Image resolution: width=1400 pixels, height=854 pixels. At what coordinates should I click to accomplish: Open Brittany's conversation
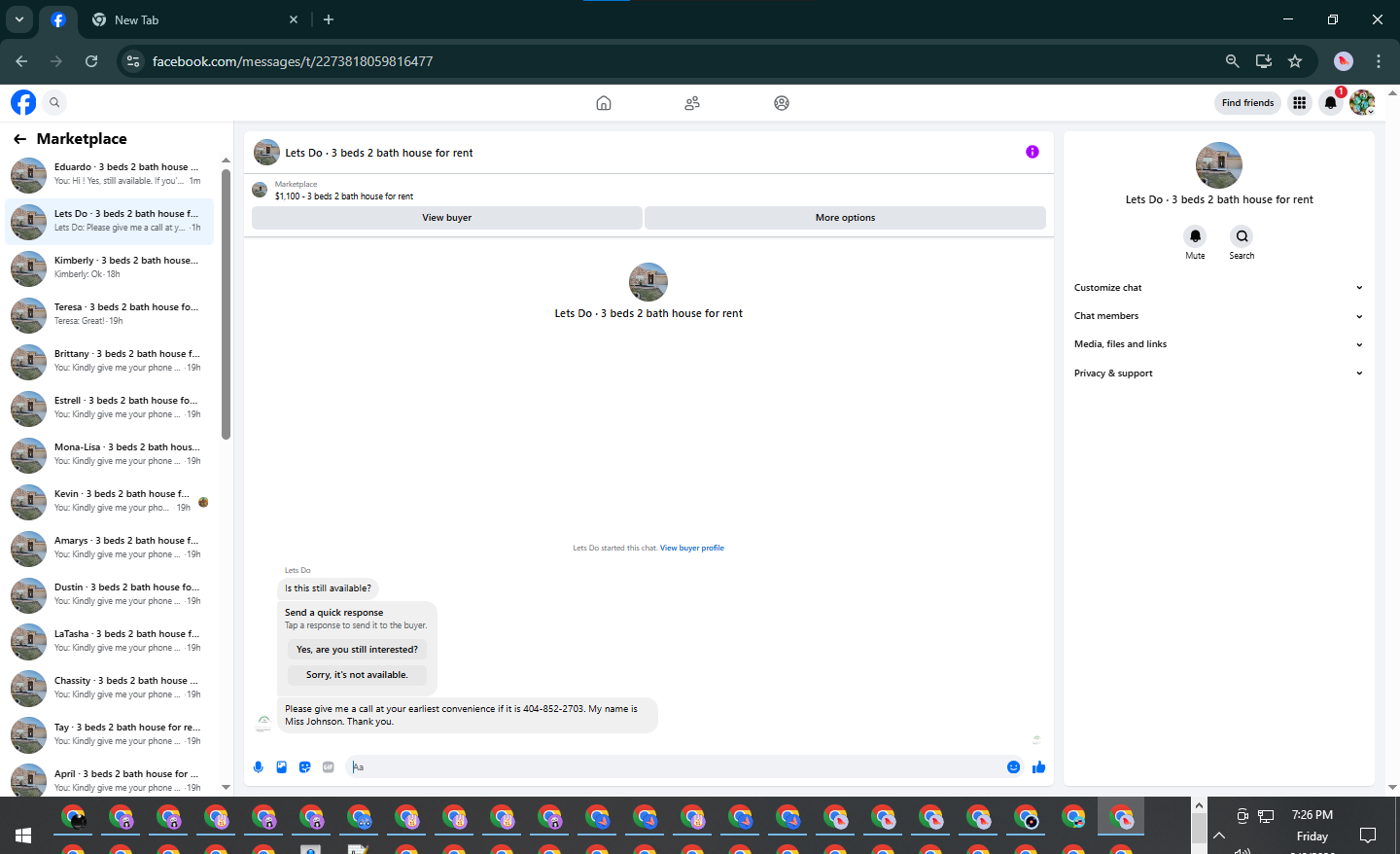point(109,361)
